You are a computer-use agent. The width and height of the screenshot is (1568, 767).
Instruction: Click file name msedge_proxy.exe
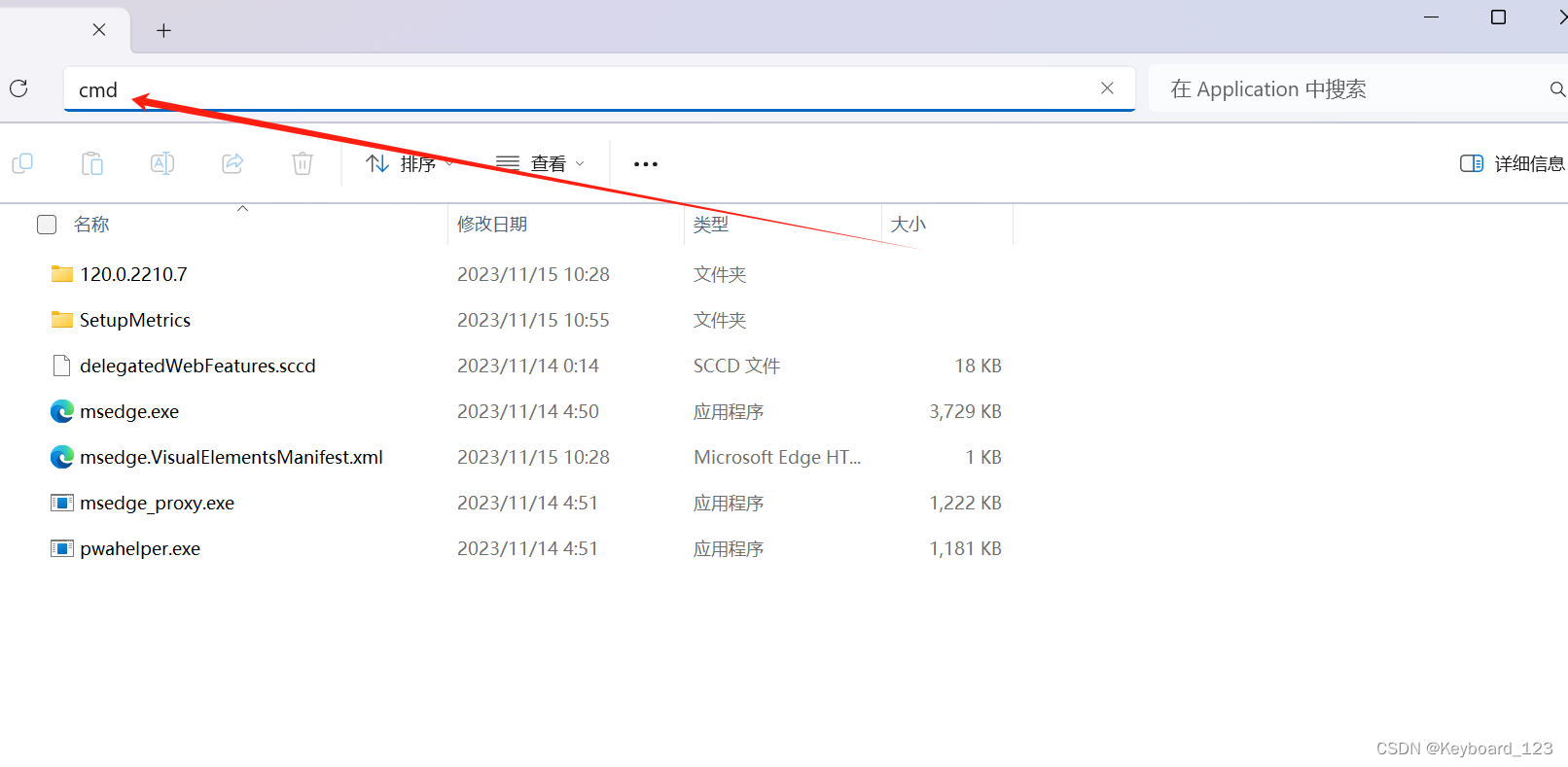[x=157, y=503]
